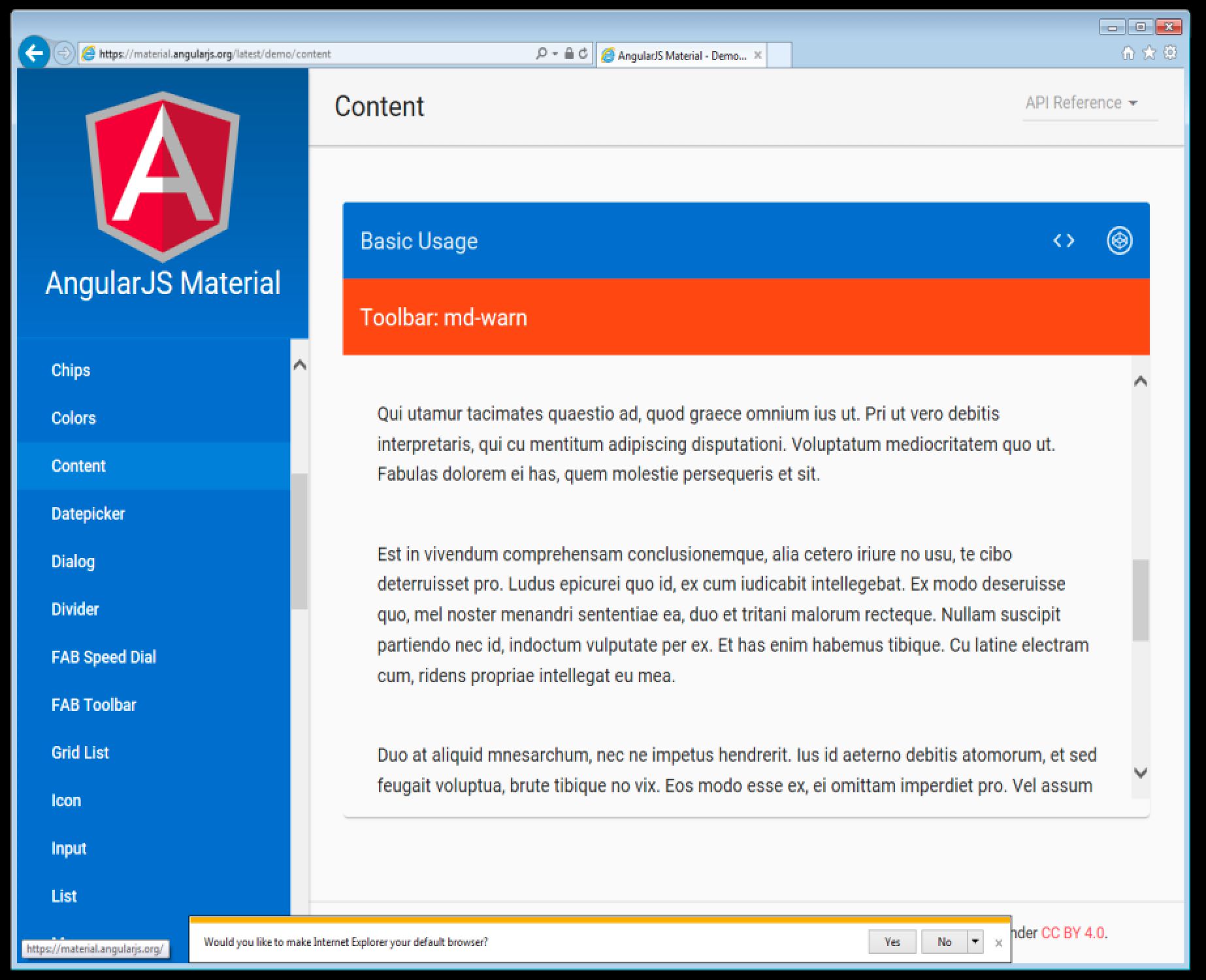Open Colors in the sidebar menu
This screenshot has width=1206, height=980.
(x=154, y=418)
